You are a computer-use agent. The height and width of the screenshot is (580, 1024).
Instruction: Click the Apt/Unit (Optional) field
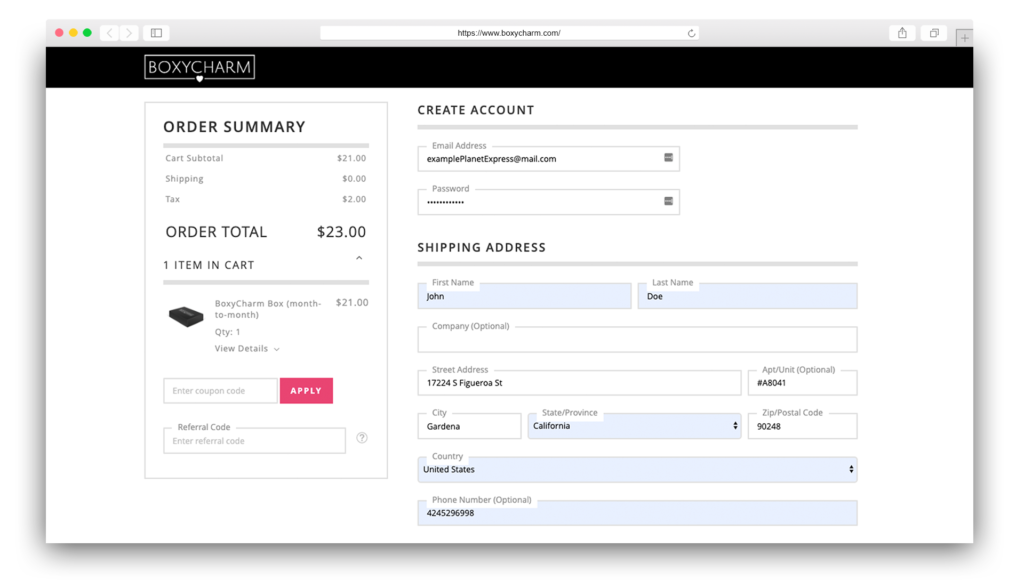click(803, 383)
